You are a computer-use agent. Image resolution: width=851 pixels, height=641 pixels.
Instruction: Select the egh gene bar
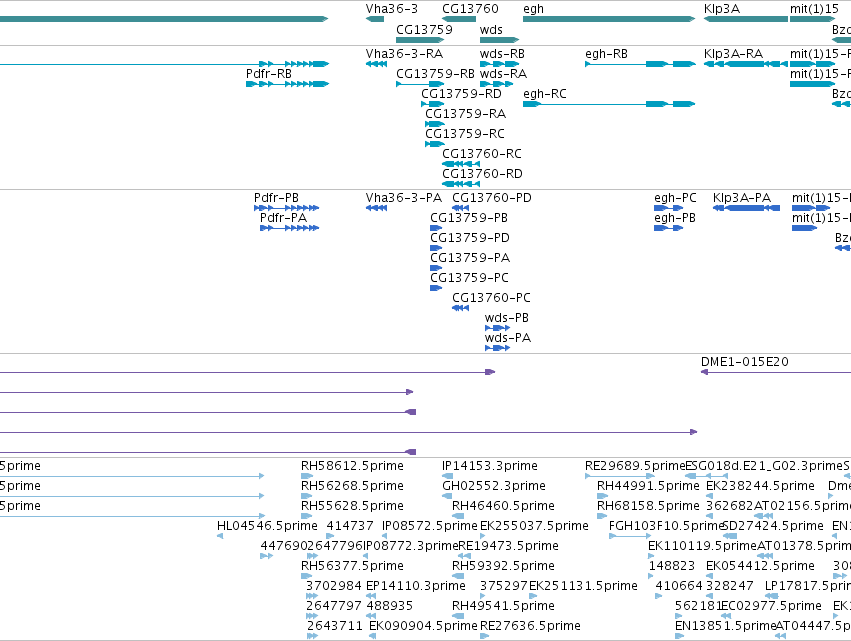tap(609, 19)
